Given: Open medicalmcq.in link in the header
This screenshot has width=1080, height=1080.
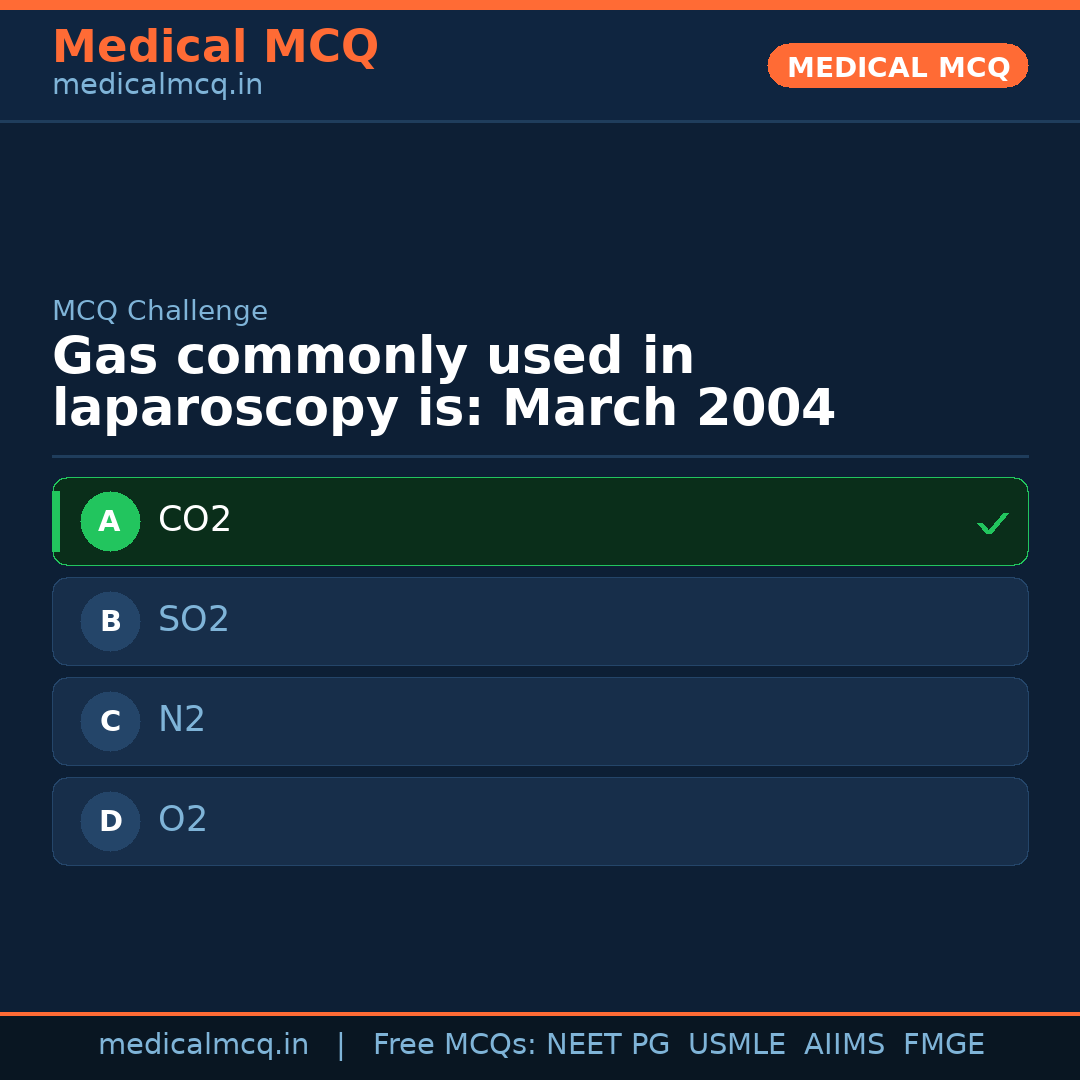Looking at the screenshot, I should [x=157, y=86].
